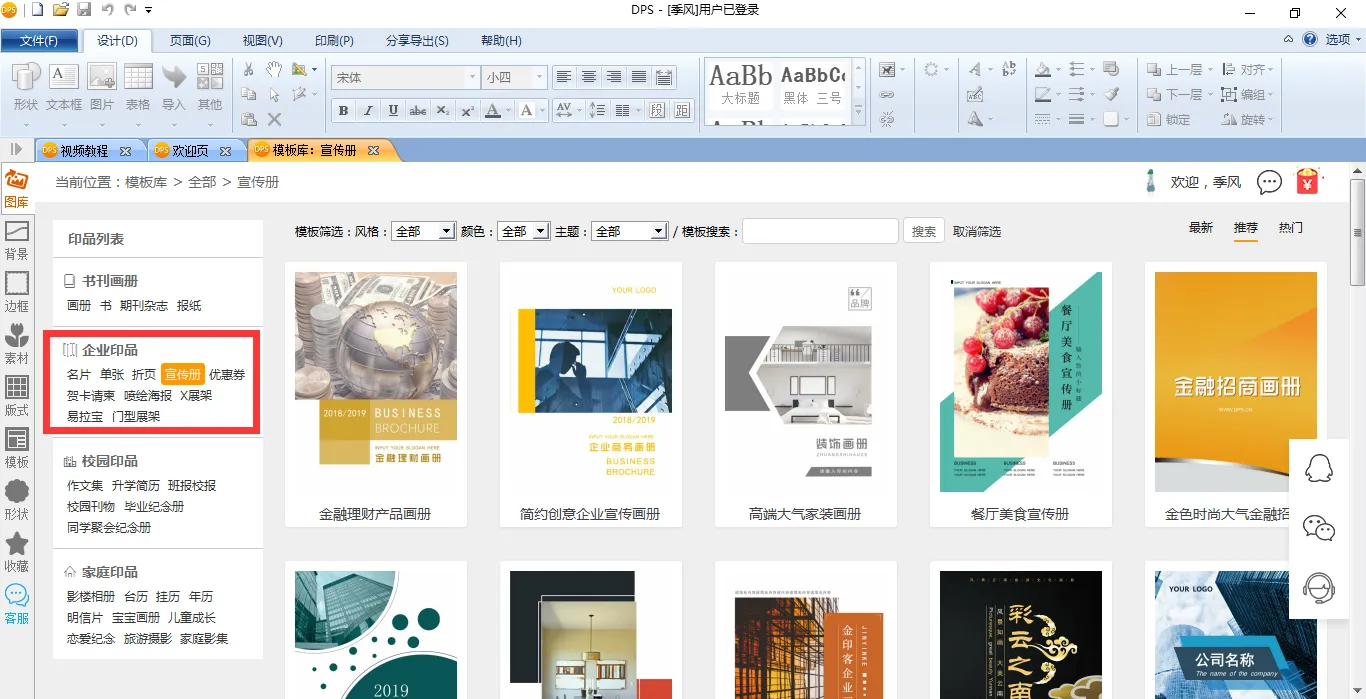Click the font color A button
This screenshot has width=1366, height=699.
(491, 111)
